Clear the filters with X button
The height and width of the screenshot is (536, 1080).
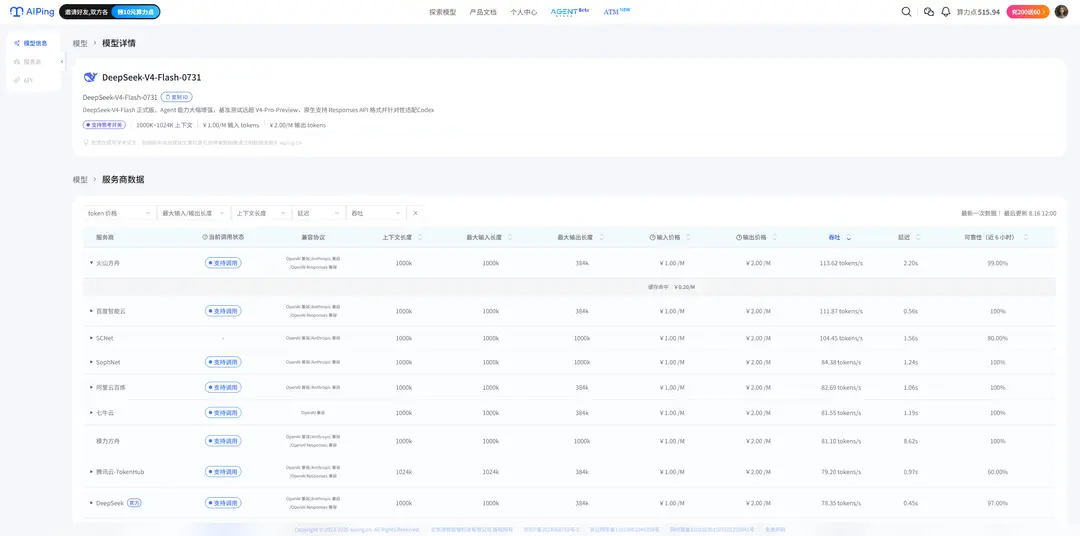[415, 214]
